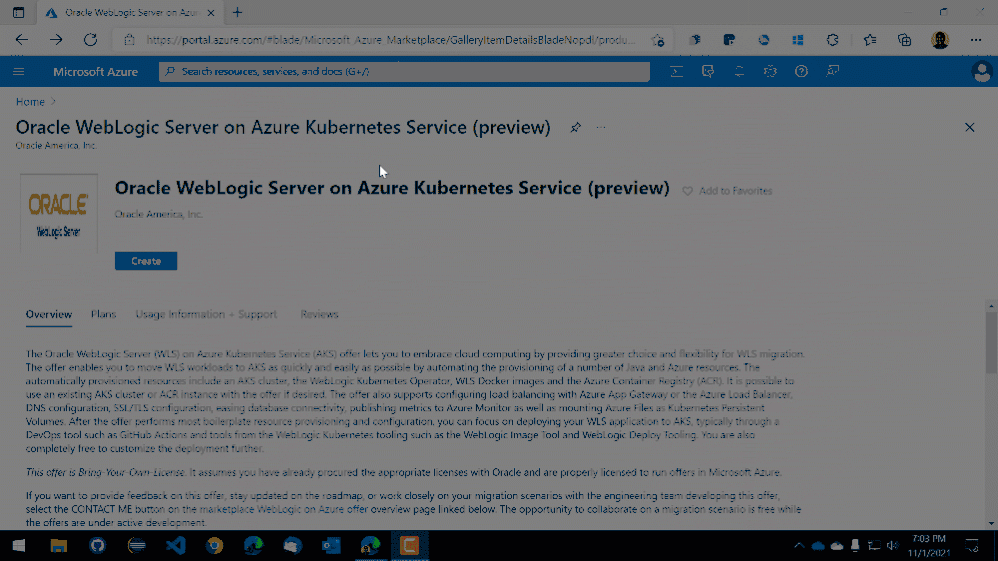Switch to the Plans tab

point(103,315)
